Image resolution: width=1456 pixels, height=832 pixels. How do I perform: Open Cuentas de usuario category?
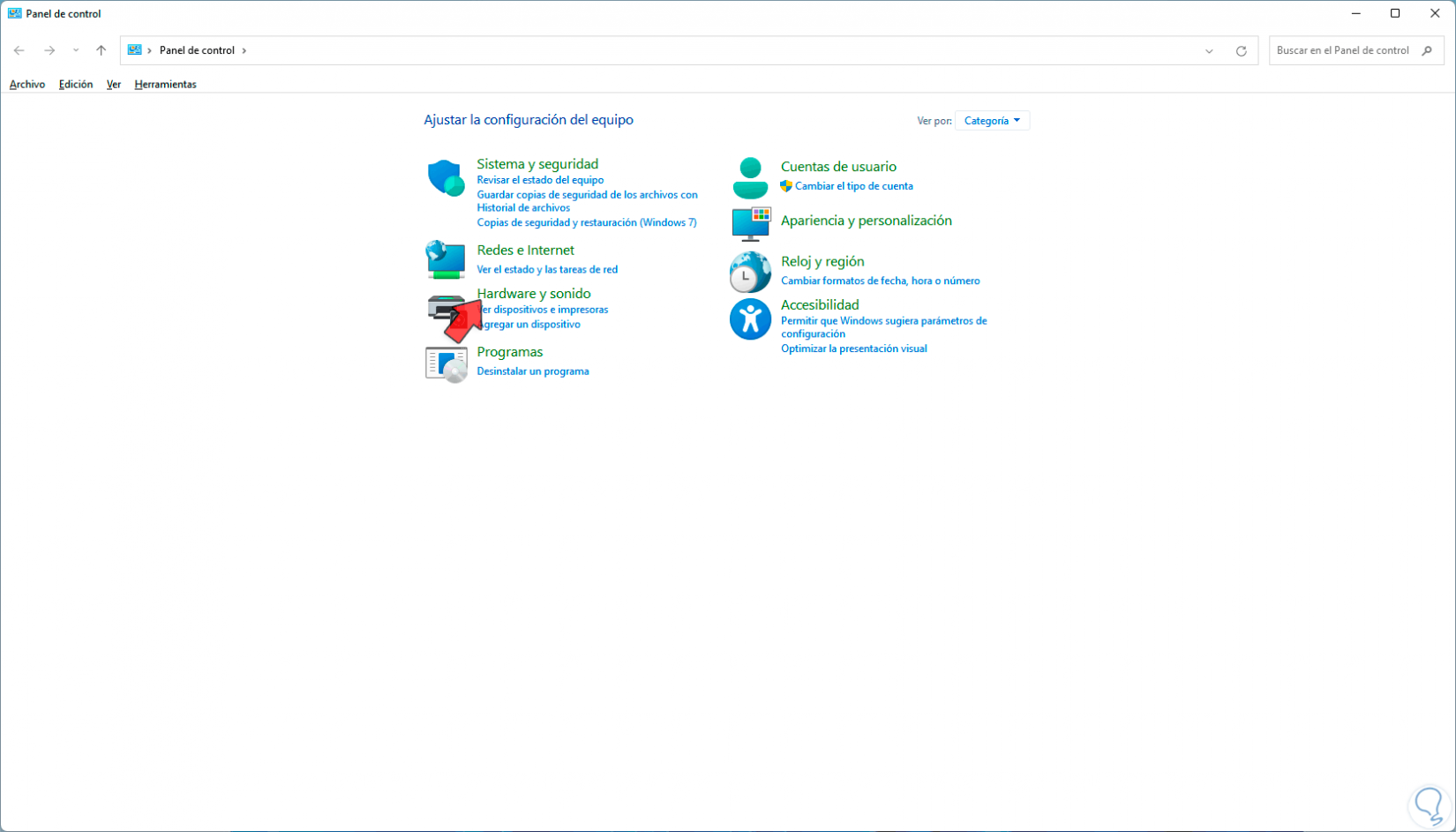838,167
